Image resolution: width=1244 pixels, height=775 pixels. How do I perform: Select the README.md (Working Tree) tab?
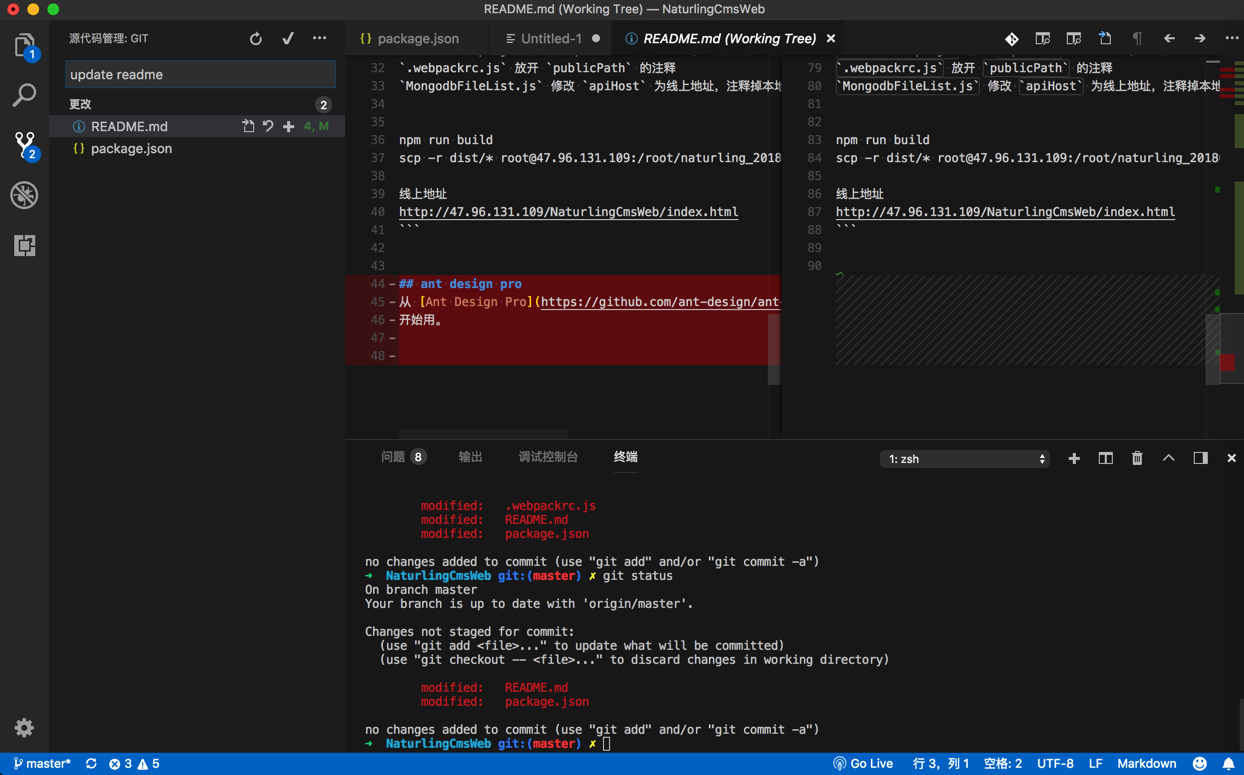[x=729, y=39]
